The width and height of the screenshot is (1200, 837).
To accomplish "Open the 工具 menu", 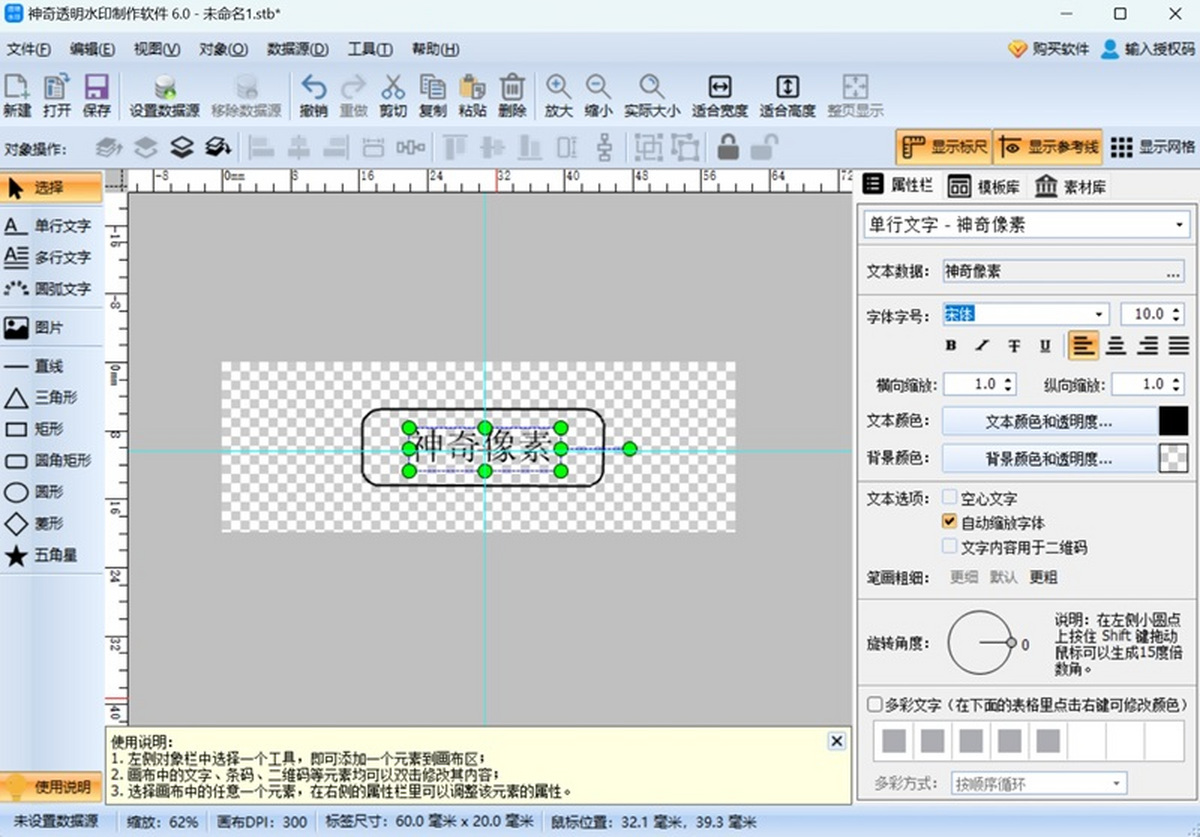I will (x=369, y=49).
